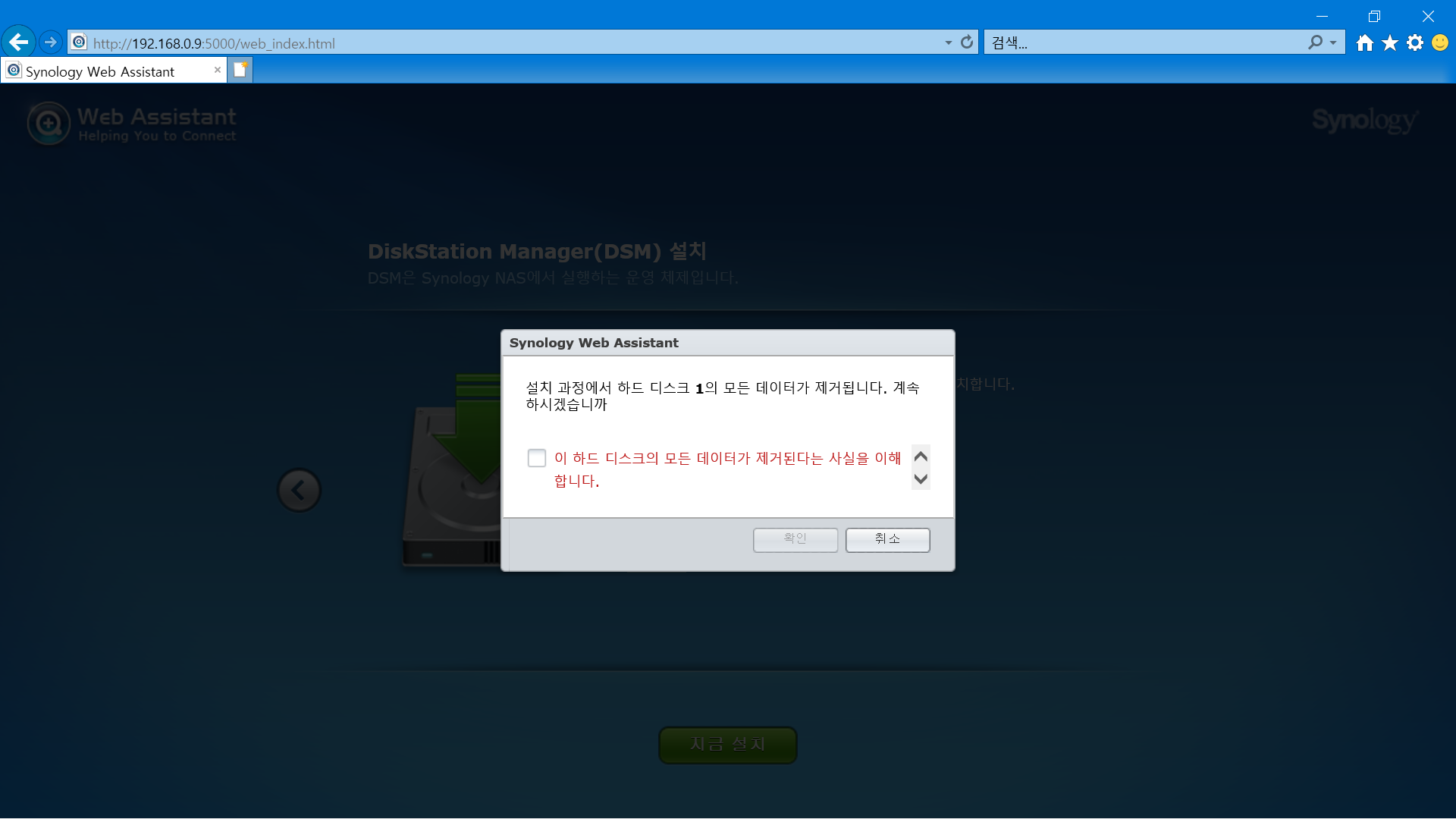Click the 확인 confirm button
This screenshot has height=819, width=1456.
click(795, 539)
